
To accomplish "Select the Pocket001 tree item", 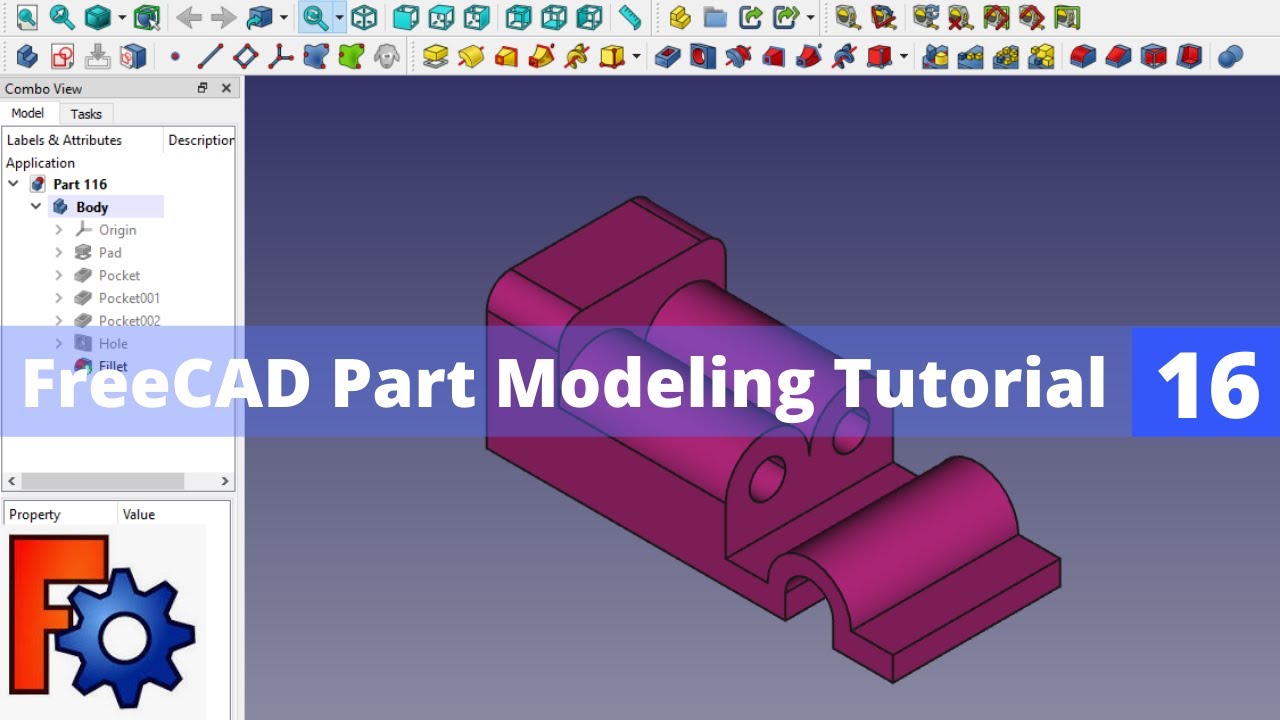I will pyautogui.click(x=129, y=298).
